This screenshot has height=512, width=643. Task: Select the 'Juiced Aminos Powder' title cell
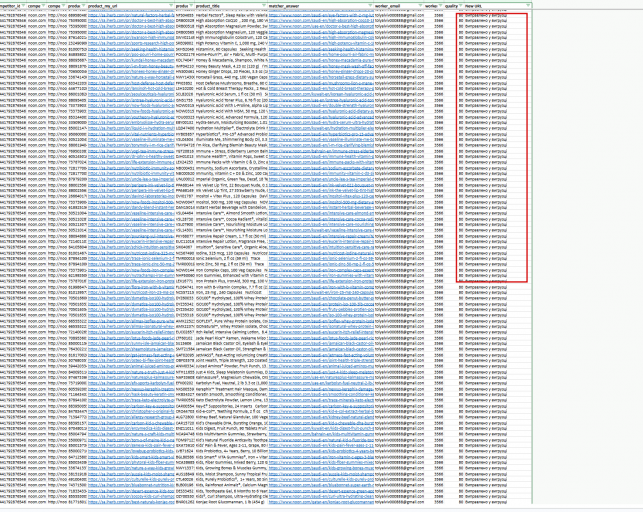coord(232,366)
